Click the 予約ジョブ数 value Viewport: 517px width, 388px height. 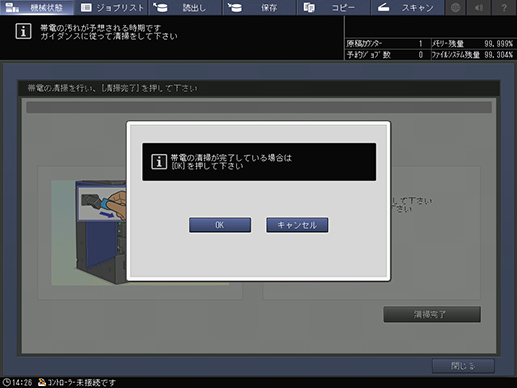coord(421,55)
